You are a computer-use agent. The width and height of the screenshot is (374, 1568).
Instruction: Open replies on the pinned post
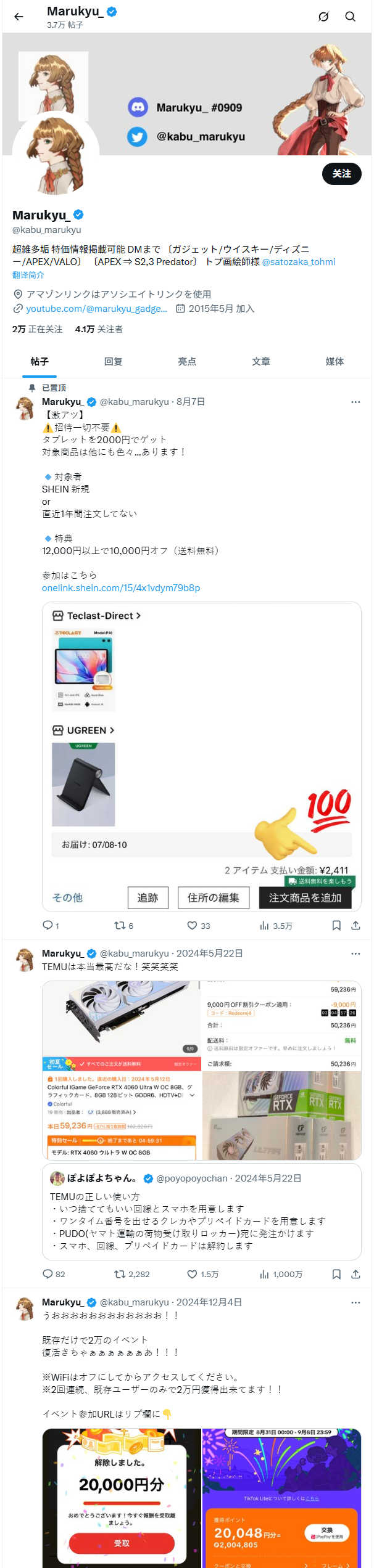51,926
